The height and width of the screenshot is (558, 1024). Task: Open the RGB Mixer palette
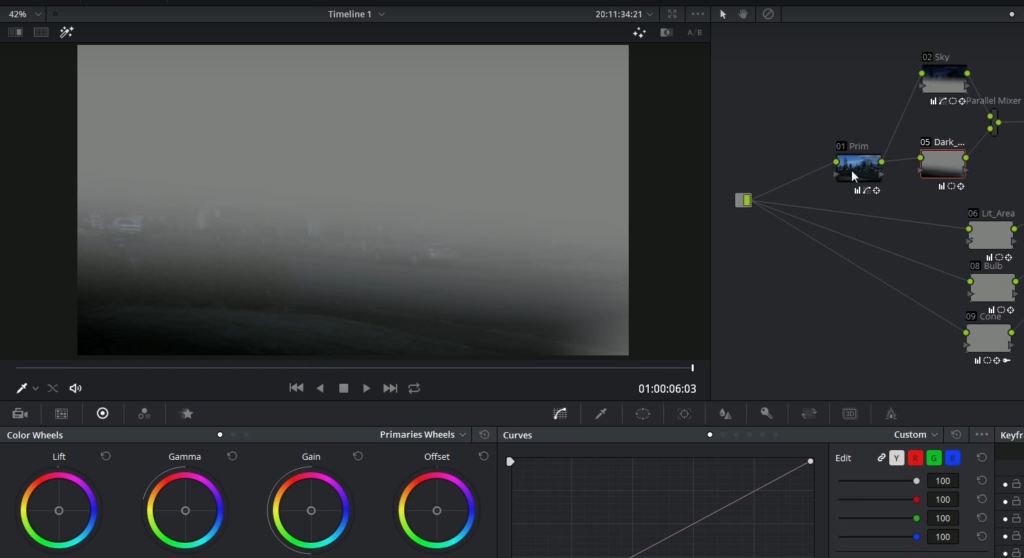144,414
